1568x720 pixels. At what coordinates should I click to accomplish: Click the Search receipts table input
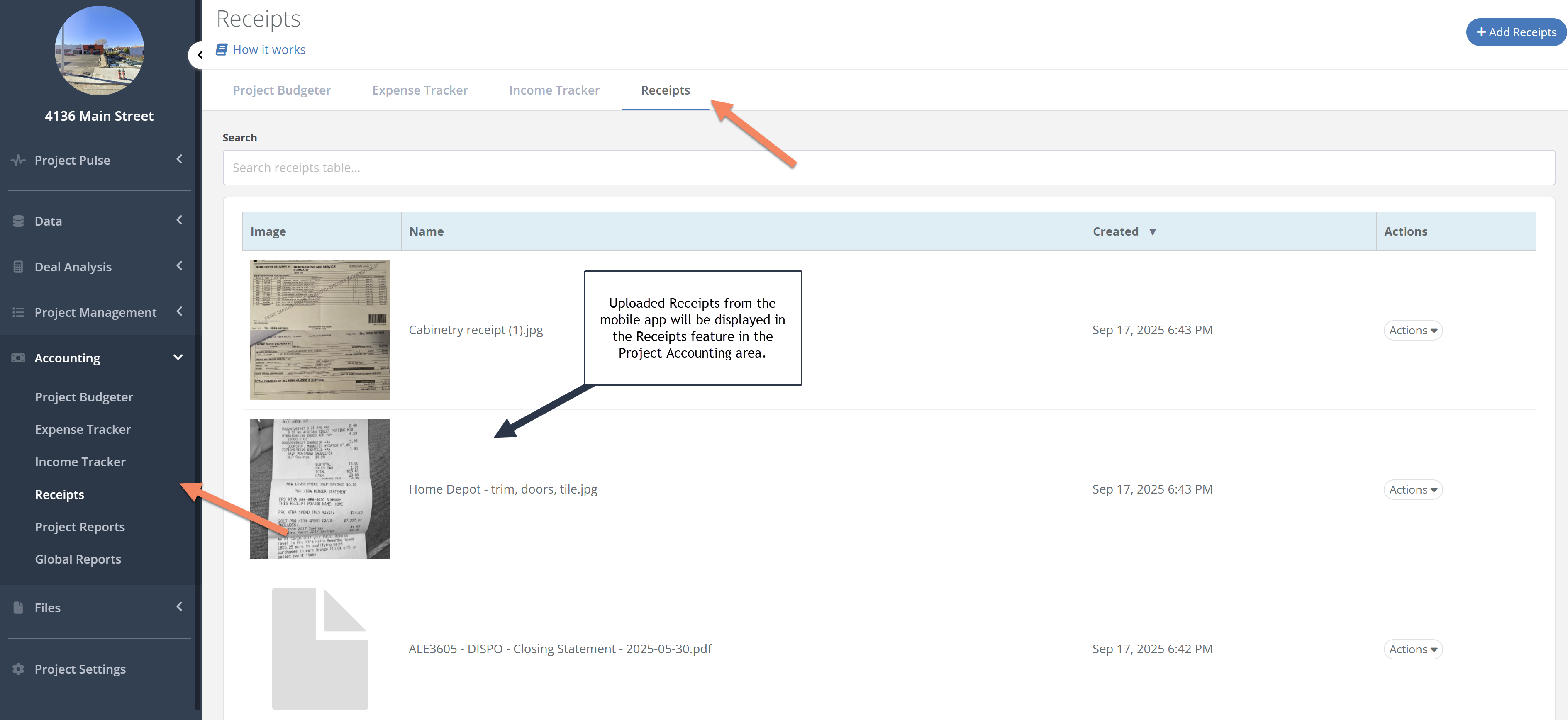(888, 168)
